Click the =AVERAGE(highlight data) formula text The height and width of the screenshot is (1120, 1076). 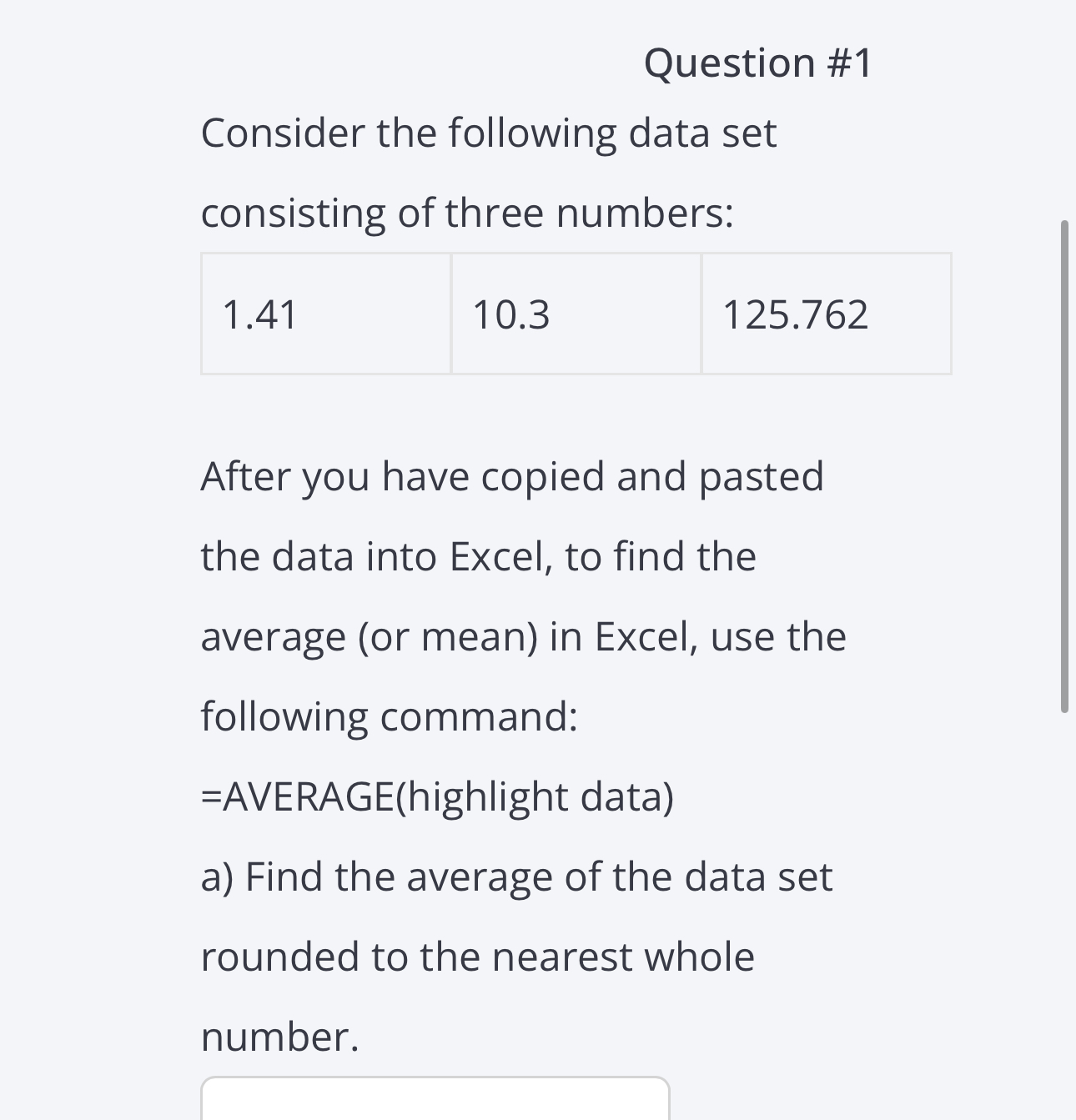pos(438,796)
